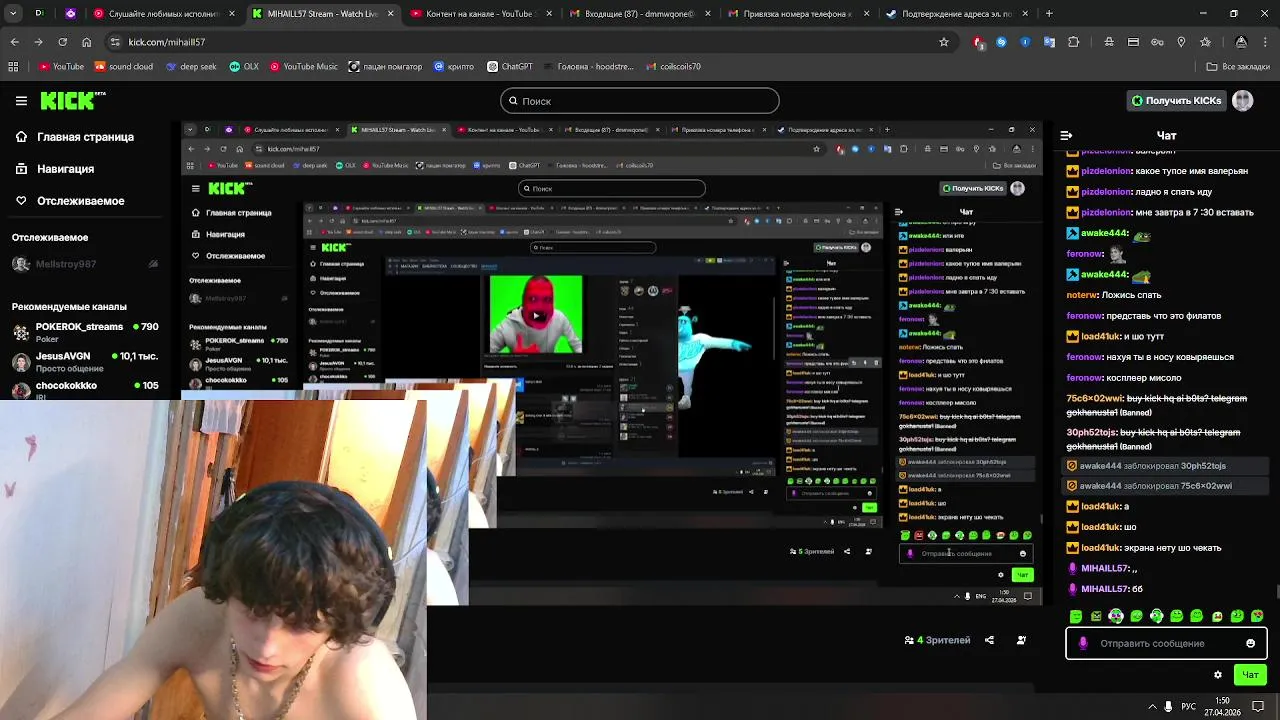Open a new browser tab
Viewport: 1280px width, 720px height.
1049,14
